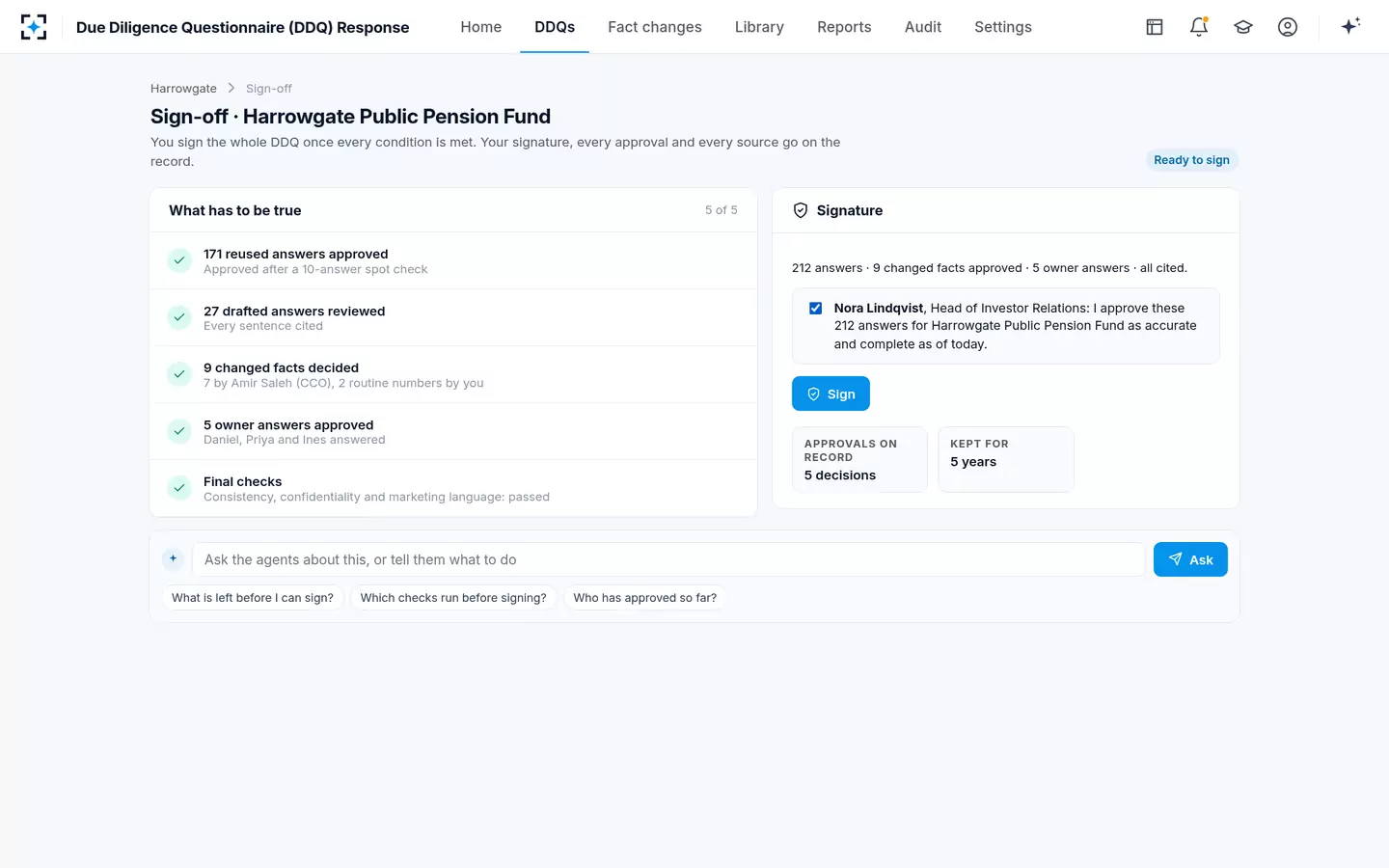This screenshot has height=868, width=1389.
Task: Click the Ready to sign status badge
Action: 1191,160
